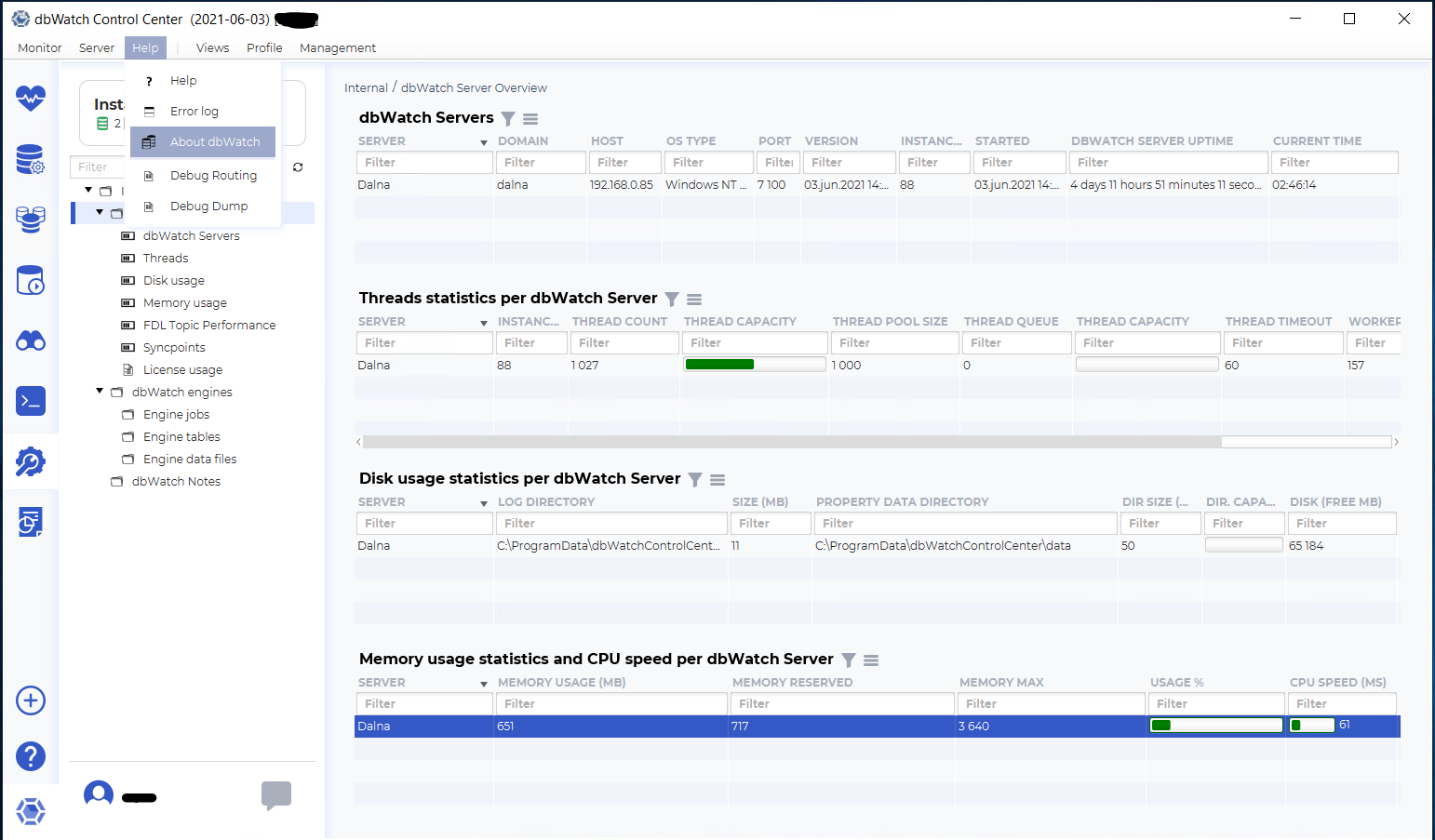Open Engine tables tree item
This screenshot has width=1435, height=840.
(x=181, y=437)
